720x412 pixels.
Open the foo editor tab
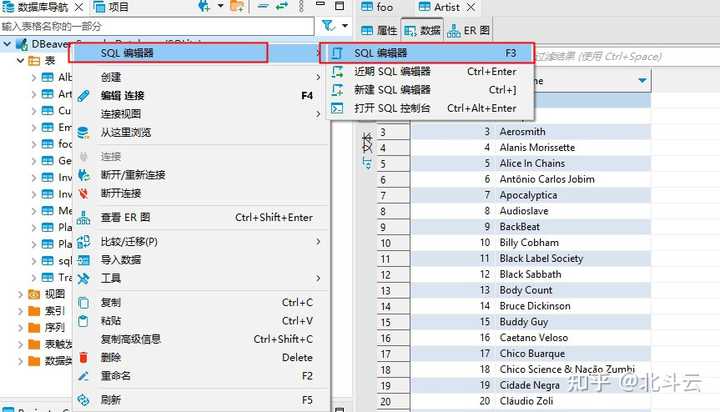(377, 7)
